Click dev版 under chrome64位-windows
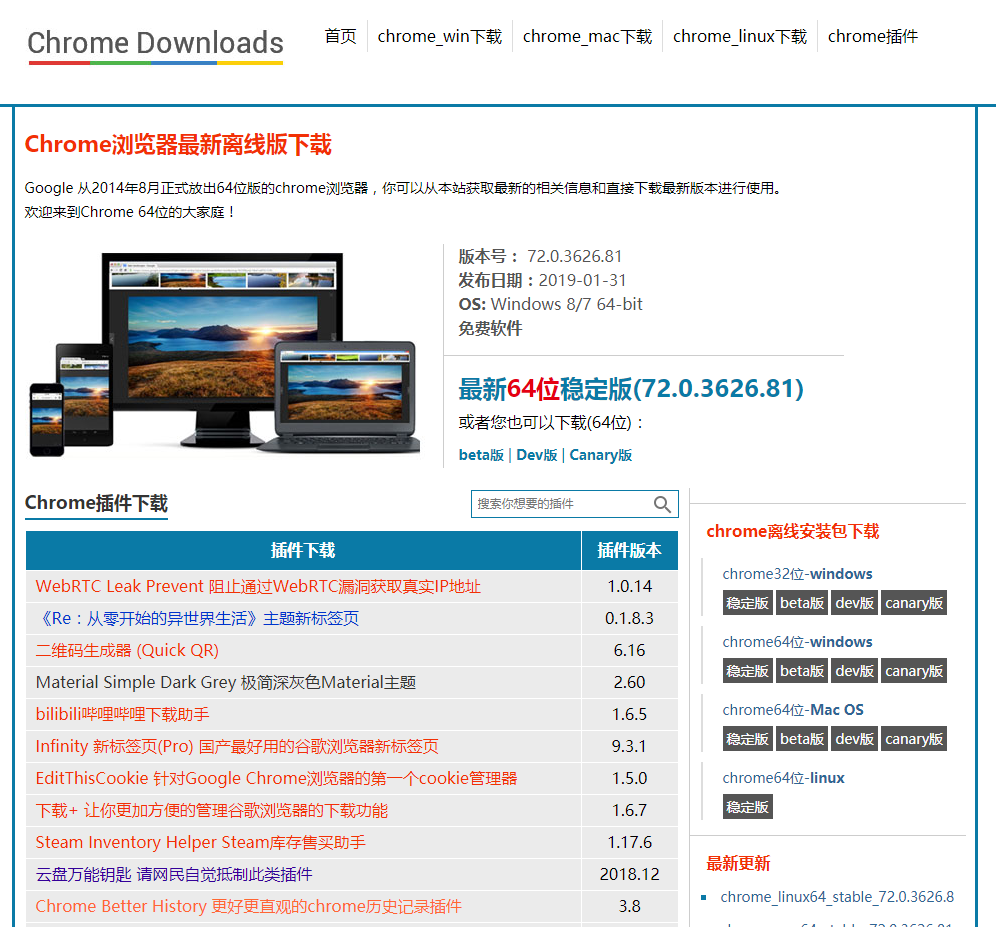996x927 pixels. tap(854, 671)
